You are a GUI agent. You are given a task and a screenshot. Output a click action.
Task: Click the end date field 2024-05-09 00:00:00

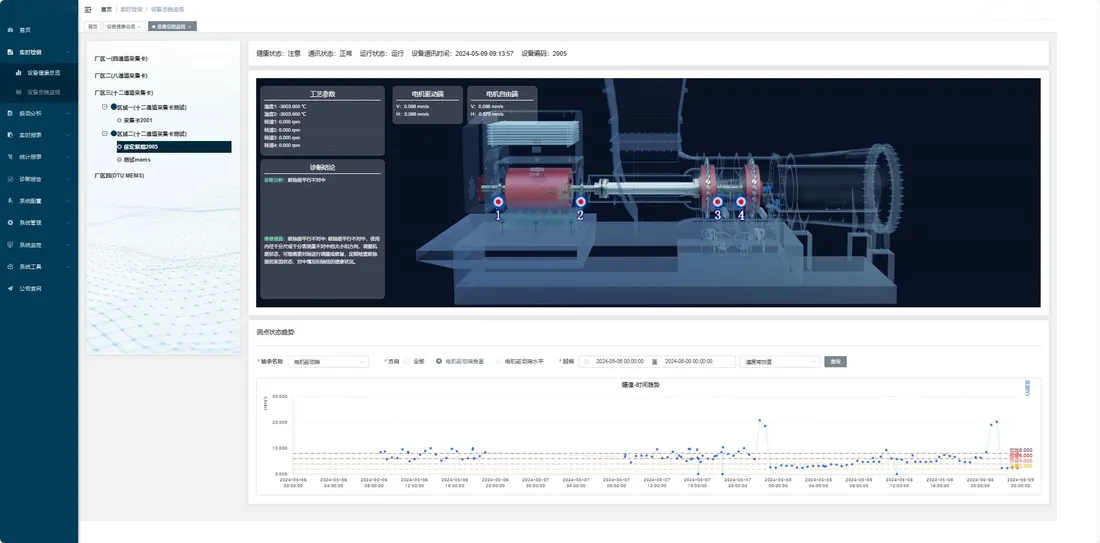coord(688,362)
